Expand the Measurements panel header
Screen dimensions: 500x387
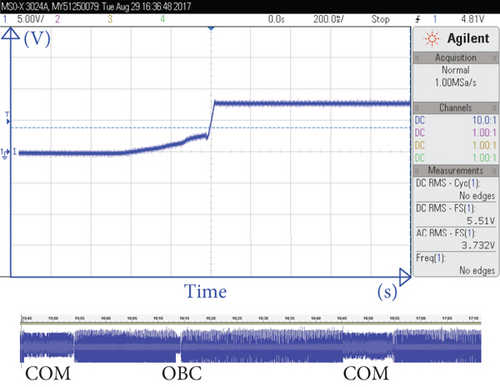[456, 171]
